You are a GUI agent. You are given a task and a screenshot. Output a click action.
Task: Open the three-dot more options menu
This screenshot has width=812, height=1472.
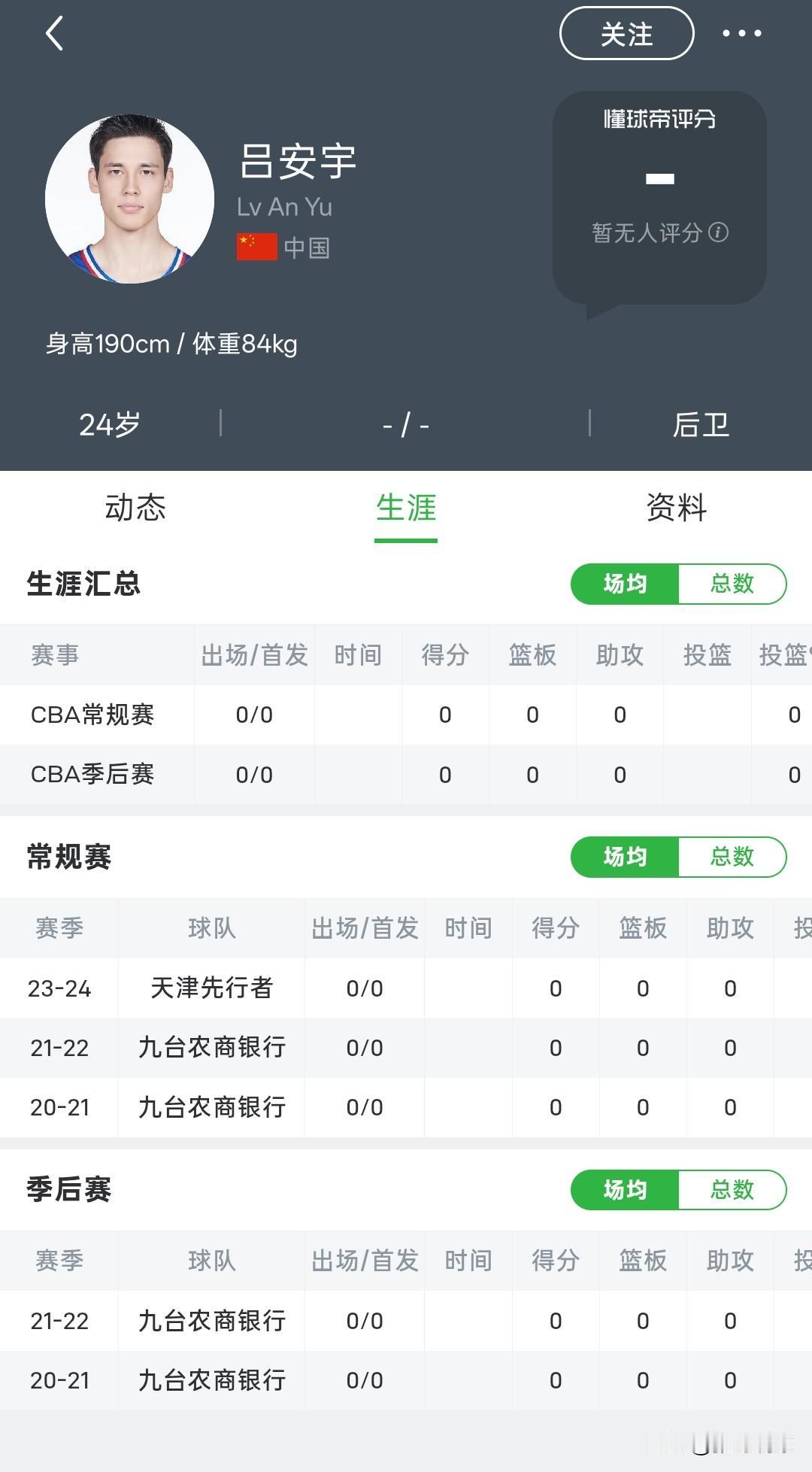[x=741, y=33]
